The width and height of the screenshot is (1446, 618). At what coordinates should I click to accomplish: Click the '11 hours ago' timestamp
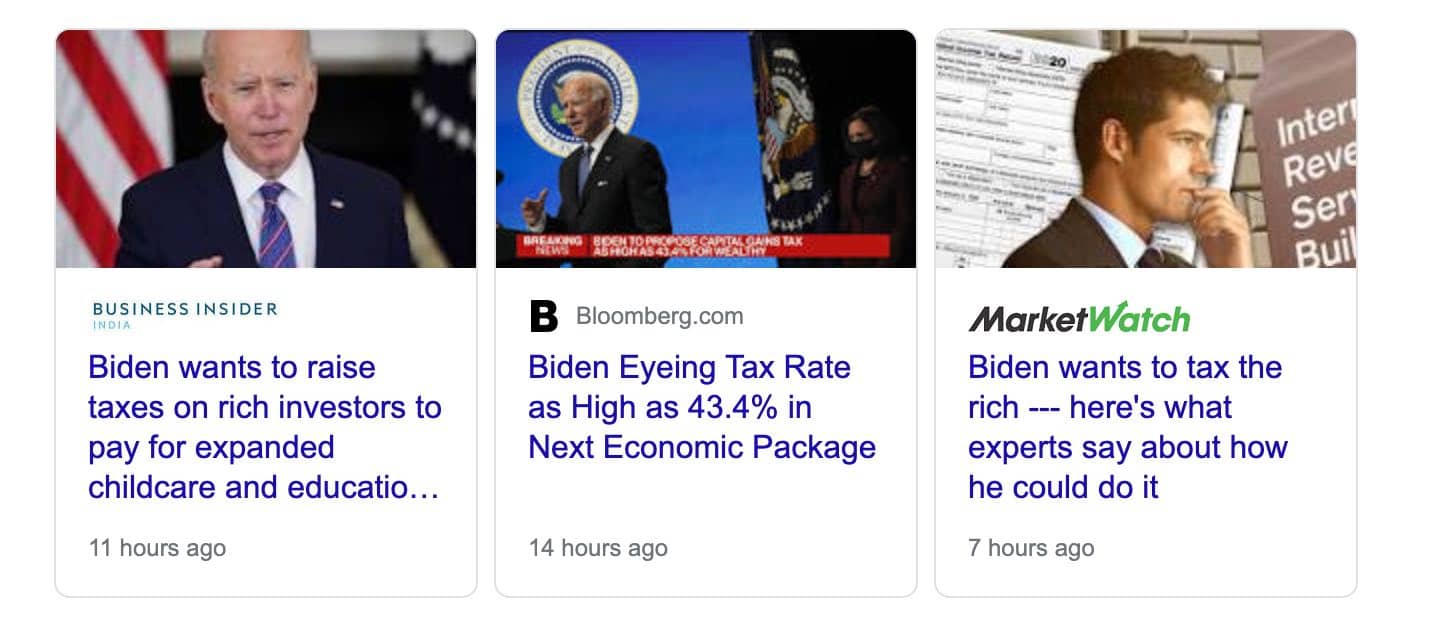pos(157,548)
